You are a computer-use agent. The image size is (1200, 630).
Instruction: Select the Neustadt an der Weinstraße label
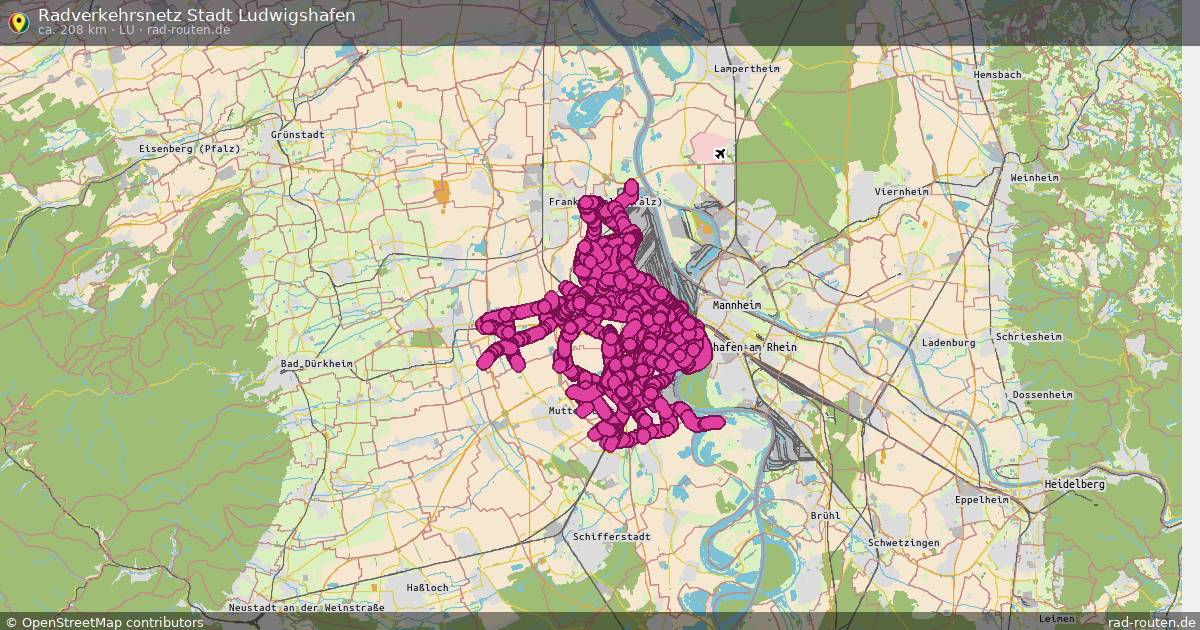point(305,606)
